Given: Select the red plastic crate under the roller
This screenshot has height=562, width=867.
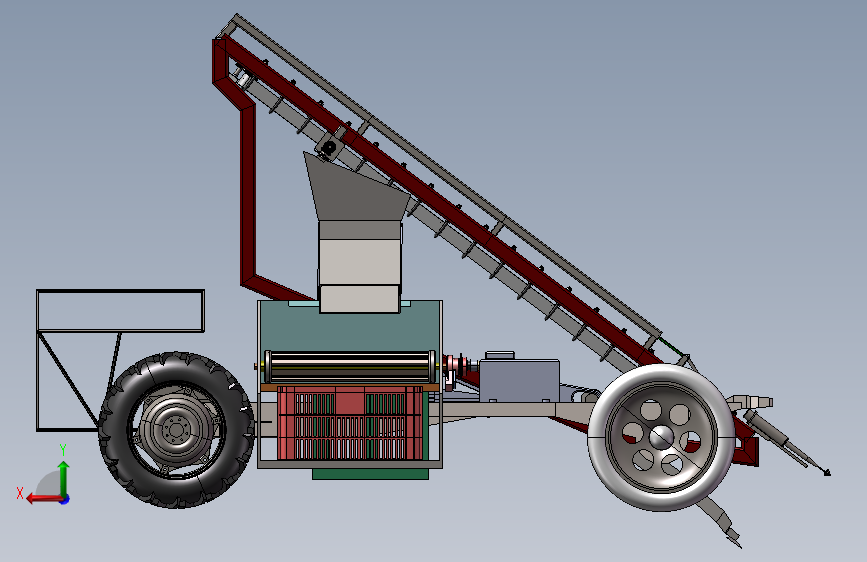Looking at the screenshot, I should pos(349,424).
